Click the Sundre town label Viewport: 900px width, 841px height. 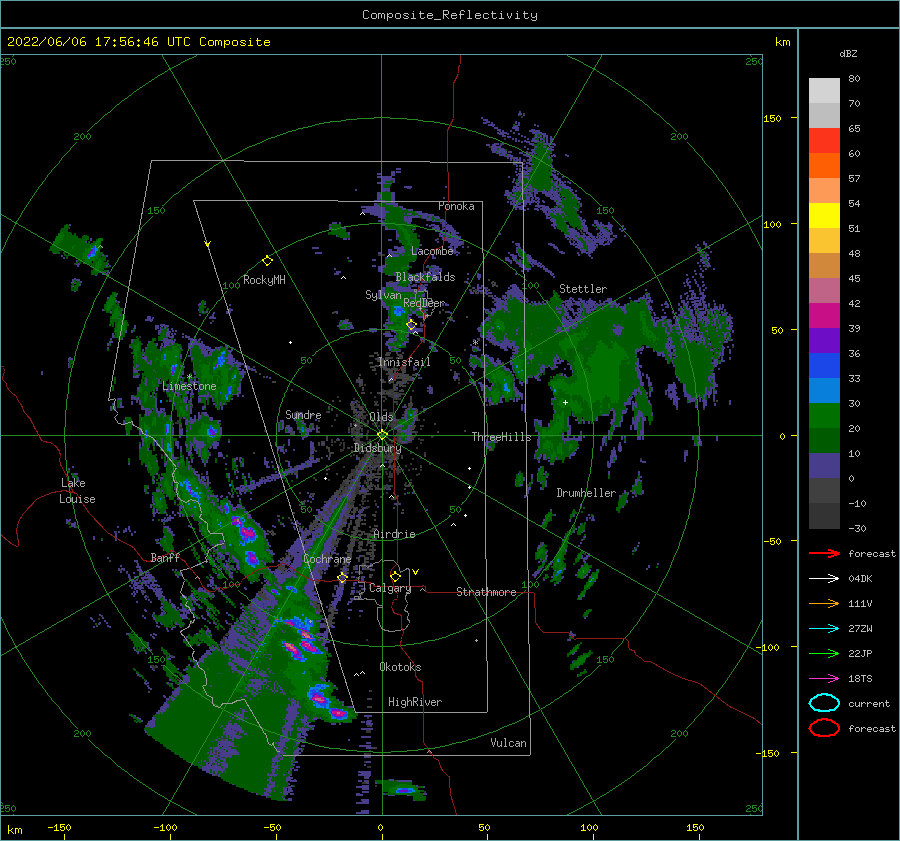click(303, 414)
